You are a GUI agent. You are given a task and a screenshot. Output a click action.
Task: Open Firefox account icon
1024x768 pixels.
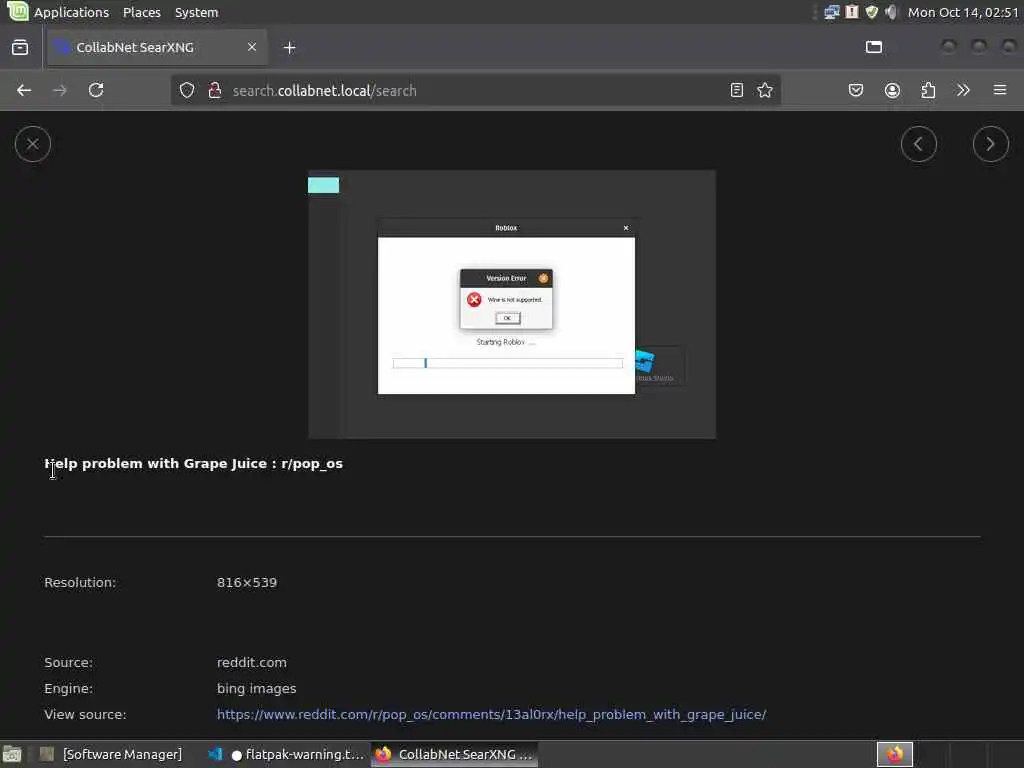[x=892, y=90]
